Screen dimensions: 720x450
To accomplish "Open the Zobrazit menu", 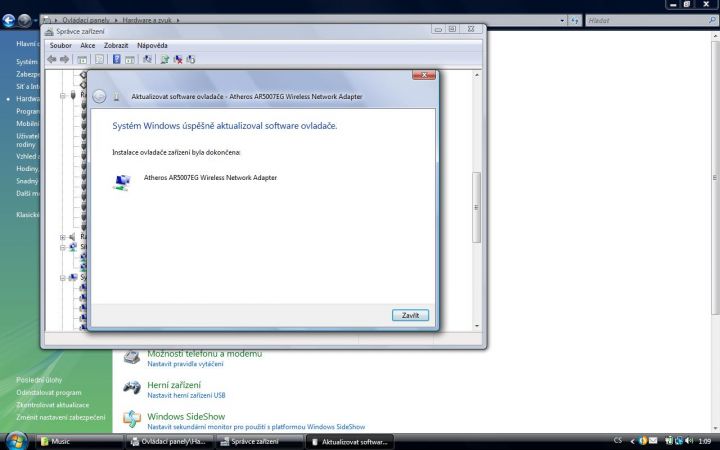I will point(116,45).
